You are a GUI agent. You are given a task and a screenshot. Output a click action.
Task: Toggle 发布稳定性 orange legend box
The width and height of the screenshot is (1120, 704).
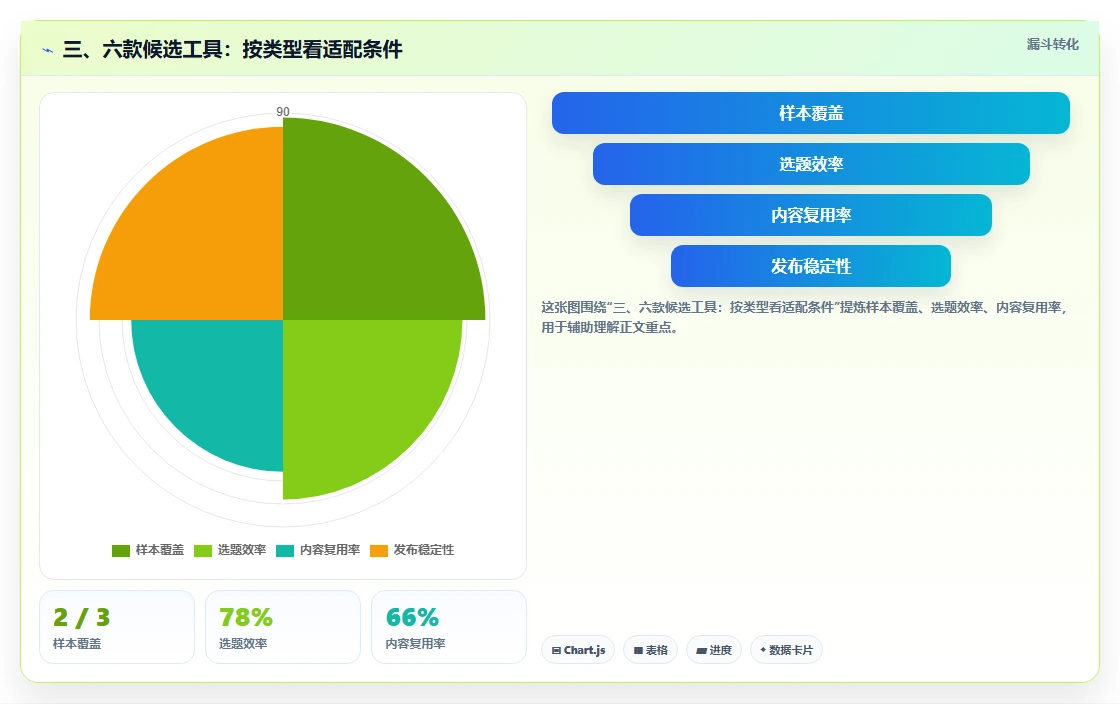point(379,550)
